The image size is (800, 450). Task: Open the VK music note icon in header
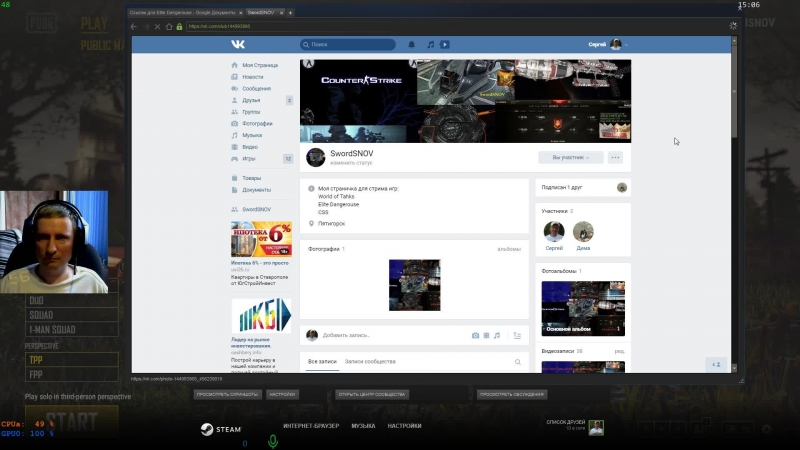coord(431,44)
